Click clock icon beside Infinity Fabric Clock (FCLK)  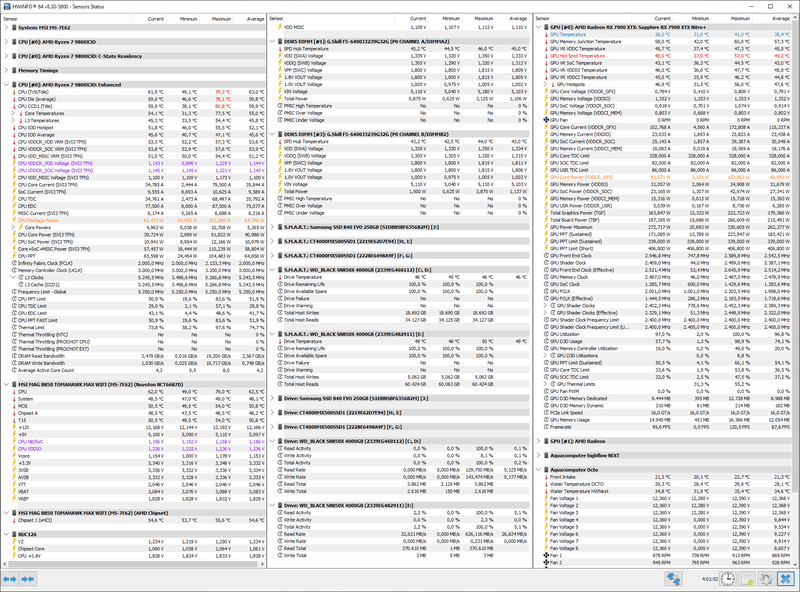point(14,263)
